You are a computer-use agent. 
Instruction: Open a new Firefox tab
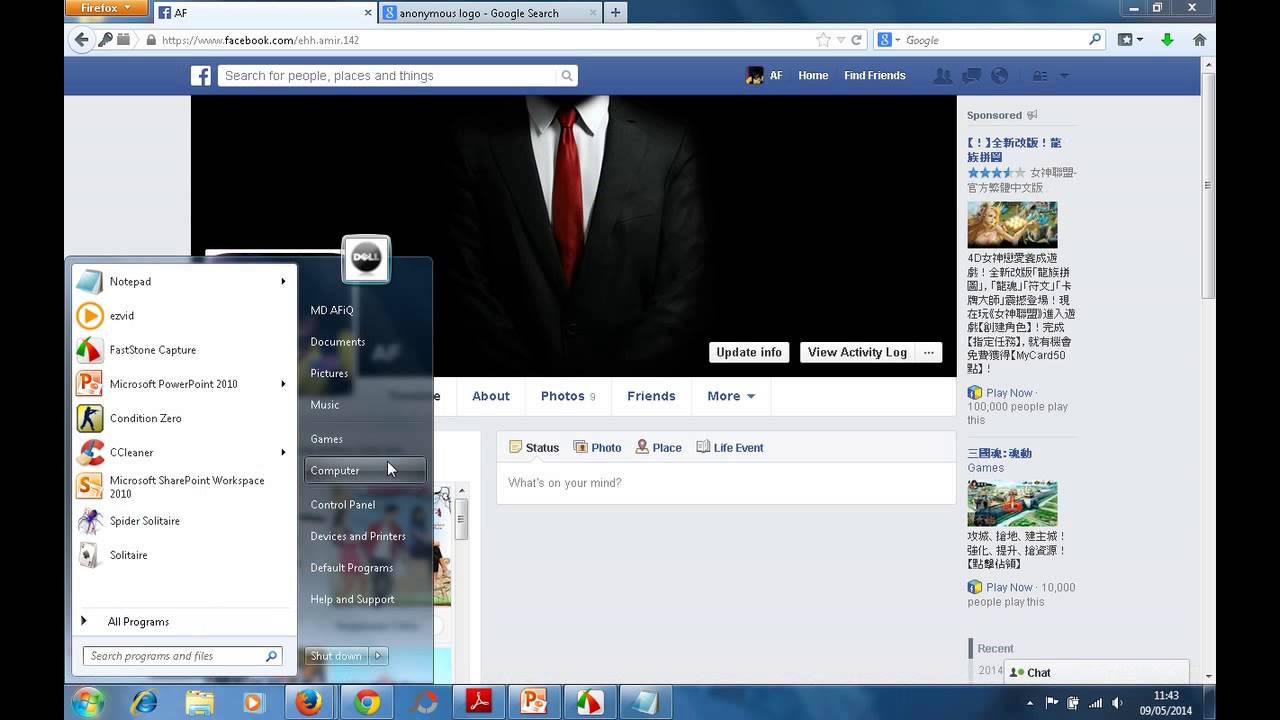coord(615,13)
